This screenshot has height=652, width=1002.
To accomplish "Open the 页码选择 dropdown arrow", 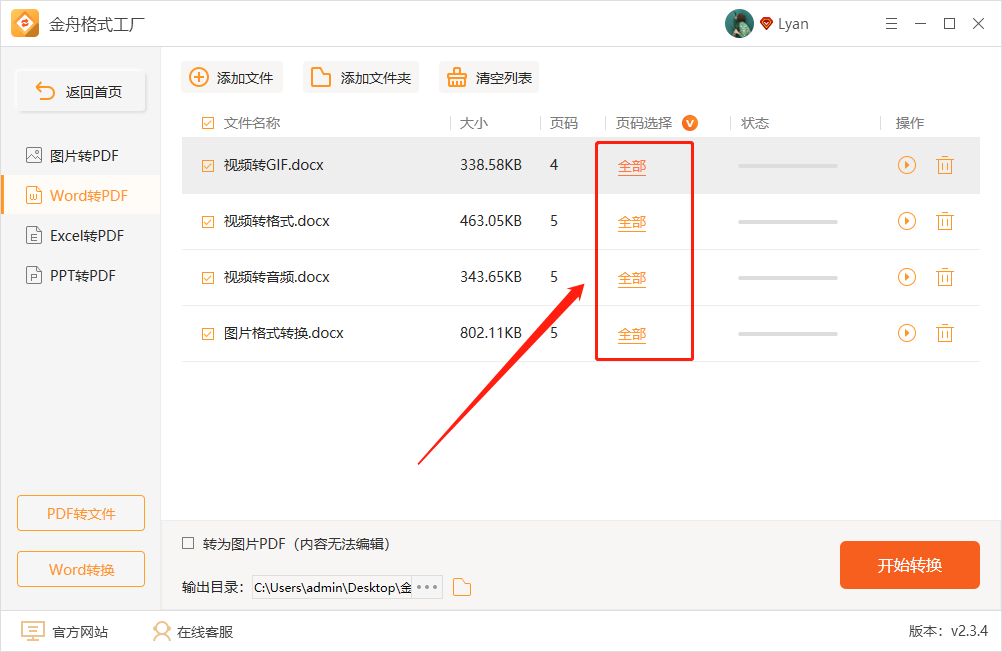I will pyautogui.click(x=689, y=122).
